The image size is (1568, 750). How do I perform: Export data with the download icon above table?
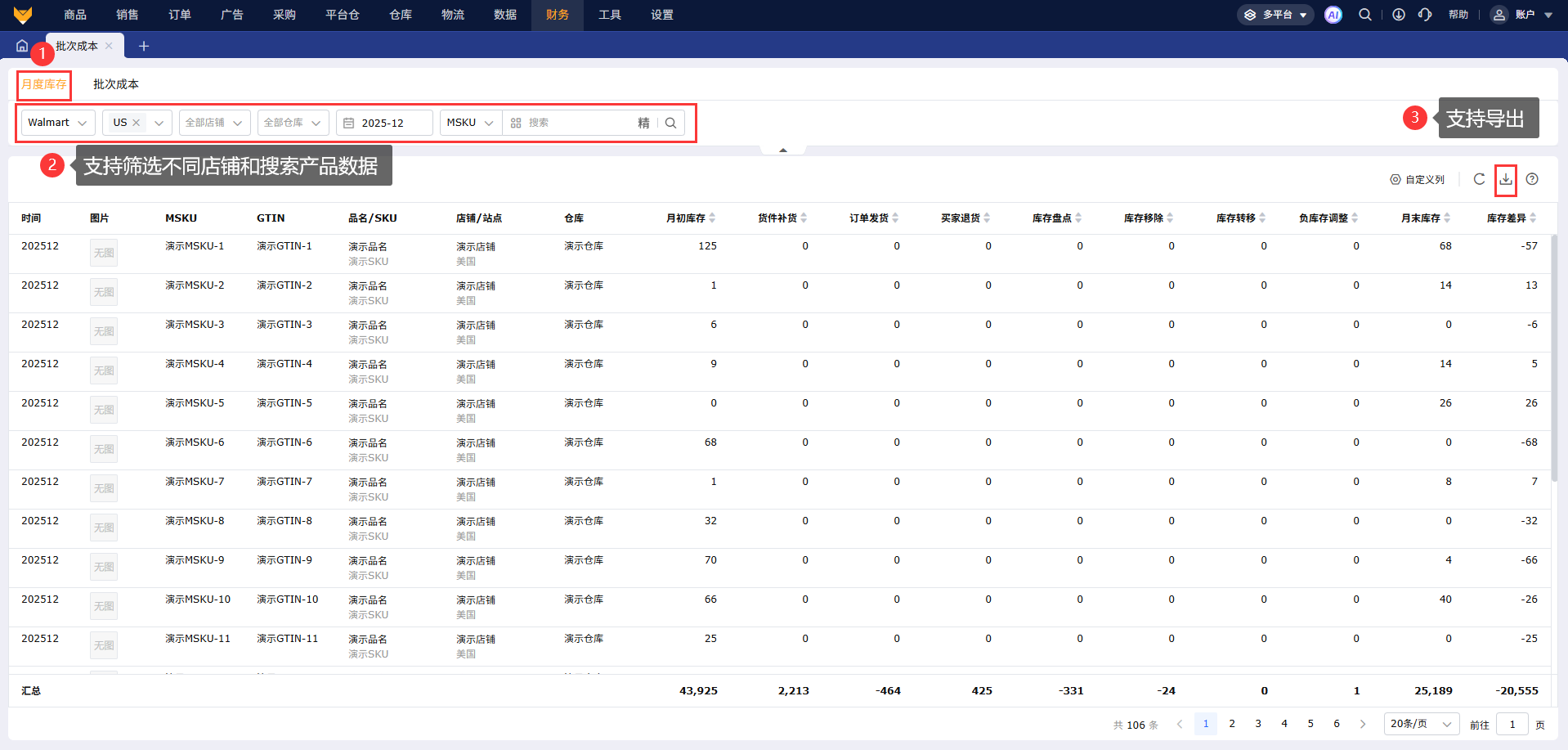coord(1505,179)
